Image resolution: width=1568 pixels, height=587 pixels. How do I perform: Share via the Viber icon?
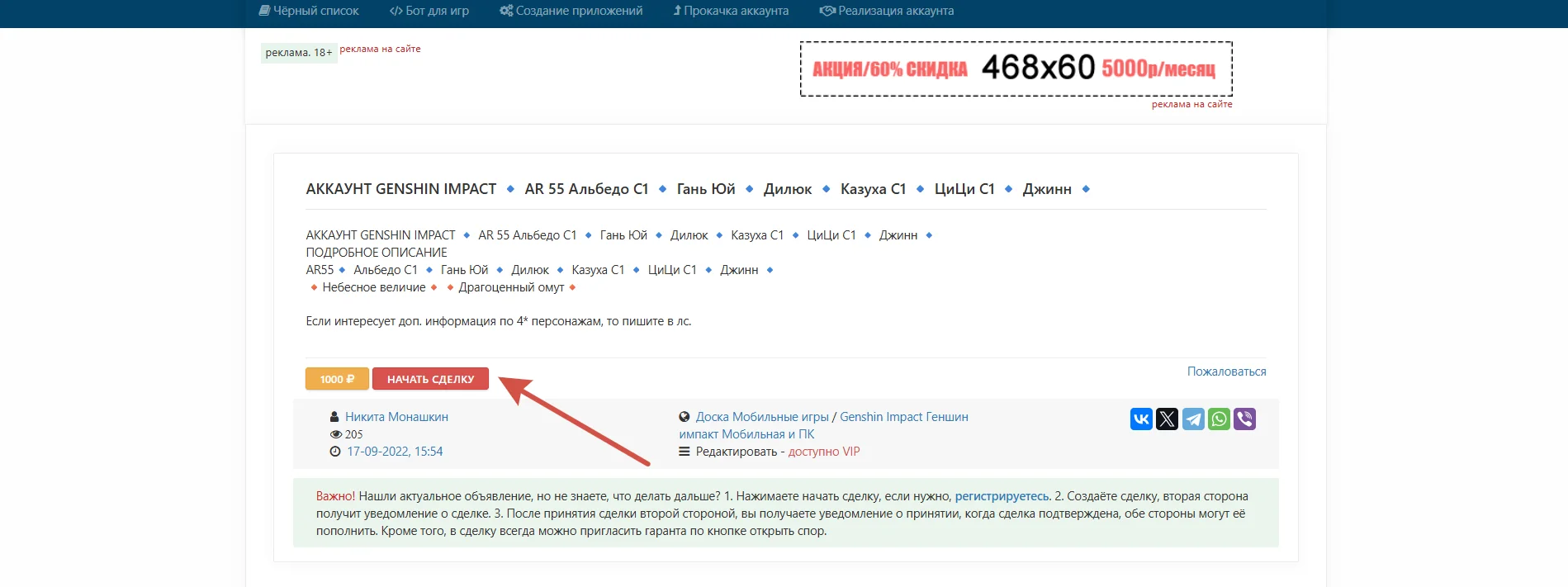click(1244, 419)
